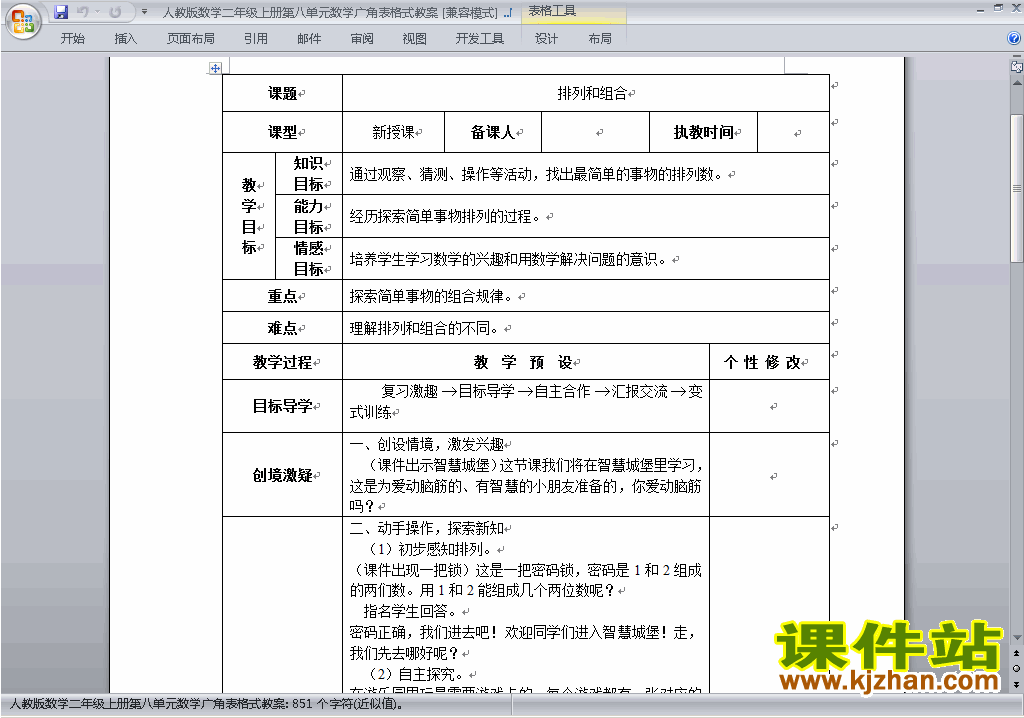Click the 能力目标 cell
Viewport: 1024px width, 718px height.
click(309, 216)
